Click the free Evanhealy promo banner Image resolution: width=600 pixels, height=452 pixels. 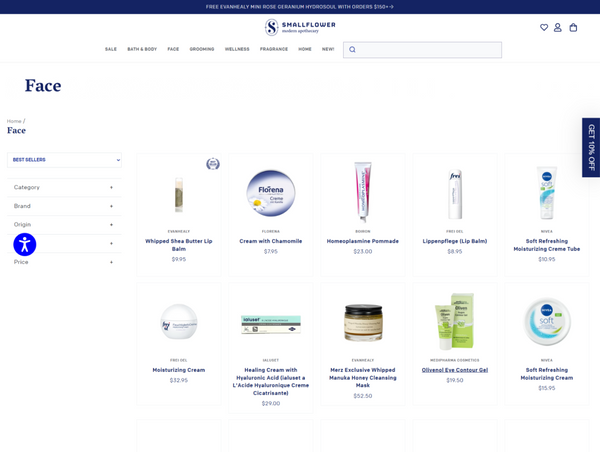coord(300,7)
